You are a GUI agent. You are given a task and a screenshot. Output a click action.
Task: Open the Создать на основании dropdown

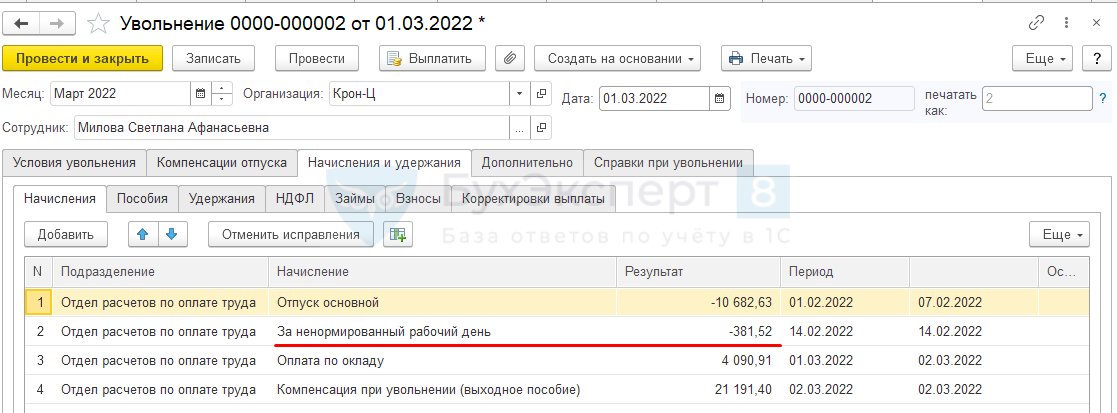pyautogui.click(x=617, y=58)
